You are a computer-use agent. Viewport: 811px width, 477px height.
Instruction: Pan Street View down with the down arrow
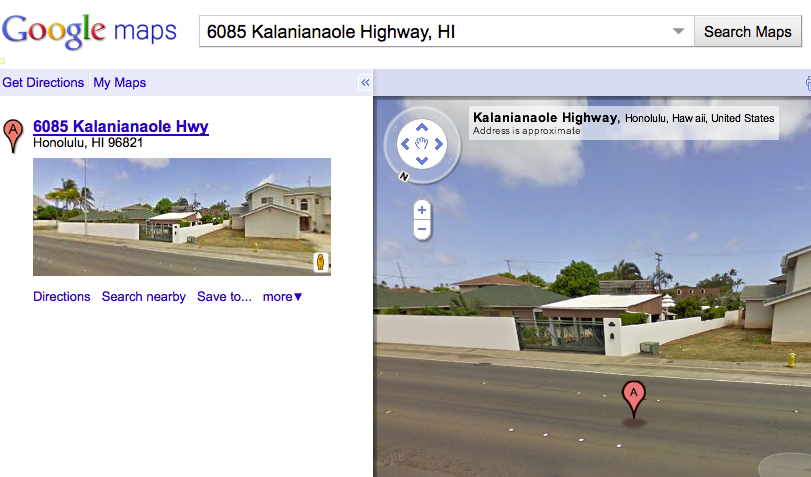[422, 160]
